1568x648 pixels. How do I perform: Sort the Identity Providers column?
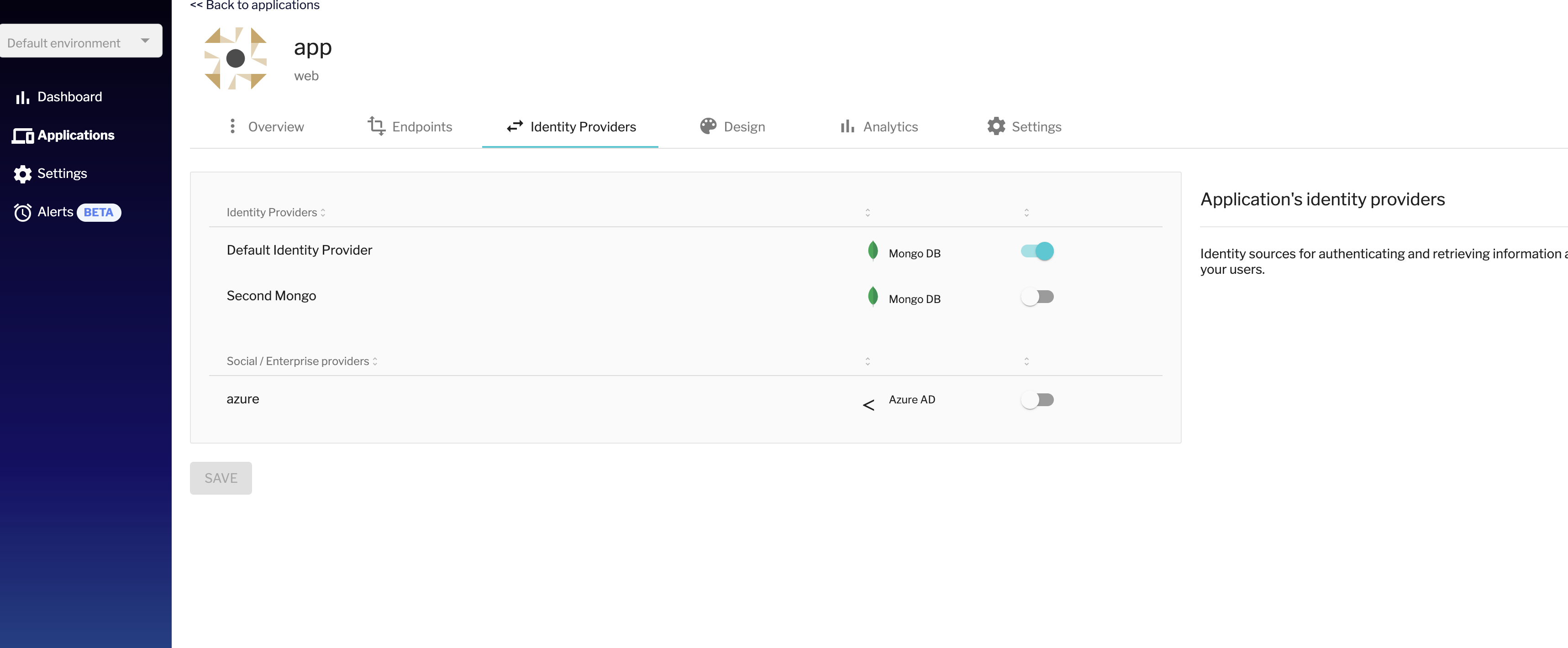point(323,212)
